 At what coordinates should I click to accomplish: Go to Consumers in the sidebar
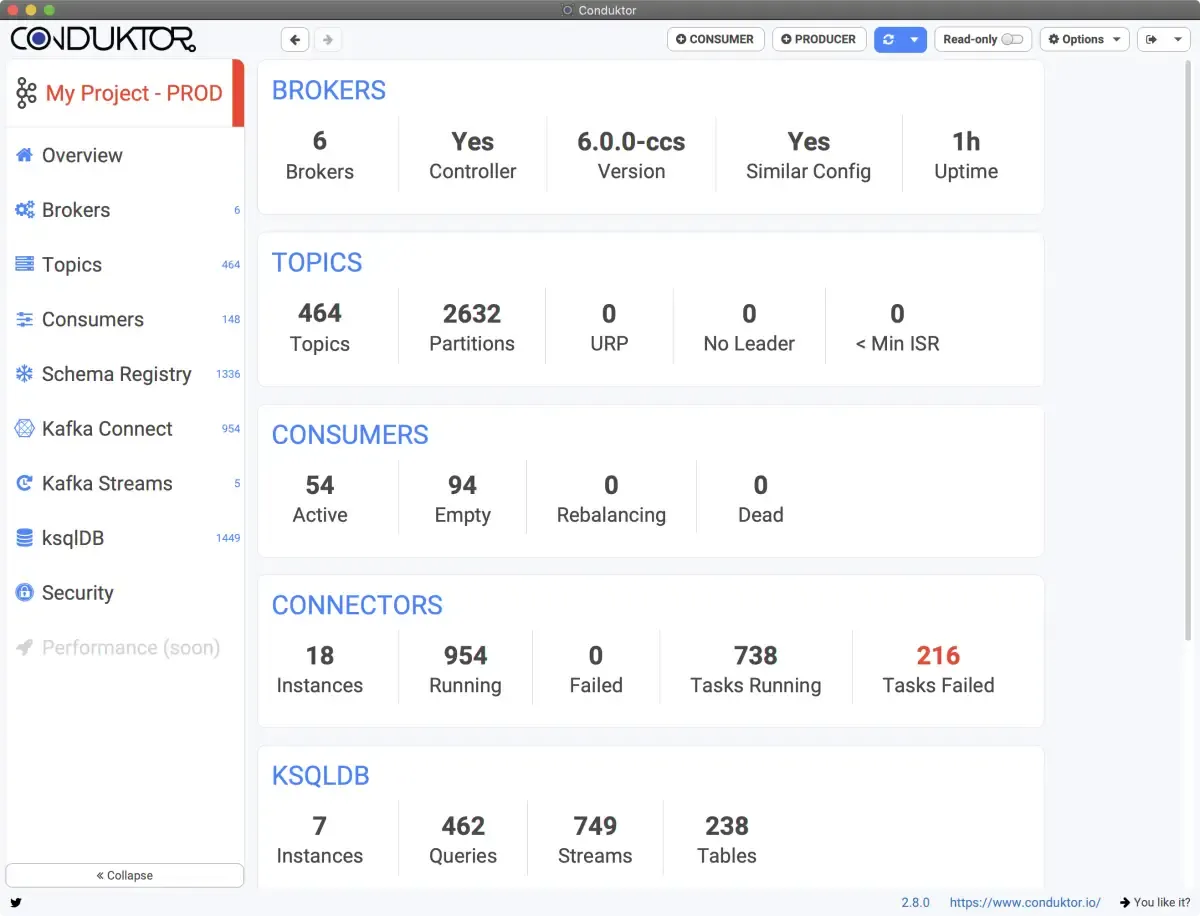point(125,320)
